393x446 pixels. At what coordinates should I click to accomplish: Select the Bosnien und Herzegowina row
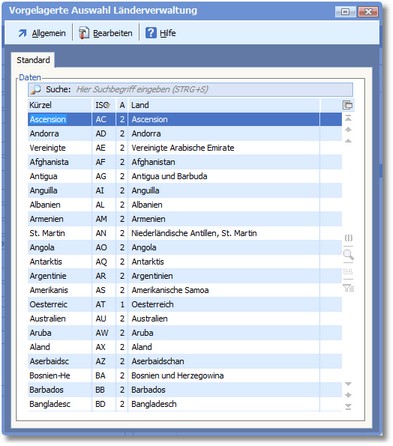[x=185, y=376]
